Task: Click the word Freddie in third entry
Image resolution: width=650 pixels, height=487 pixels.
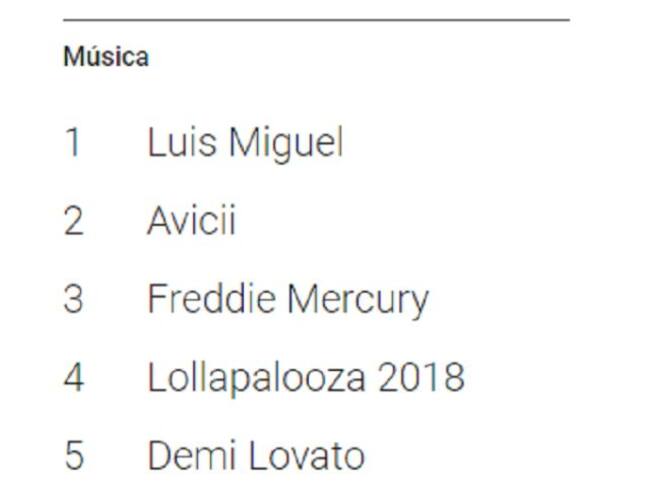Action: 211,298
